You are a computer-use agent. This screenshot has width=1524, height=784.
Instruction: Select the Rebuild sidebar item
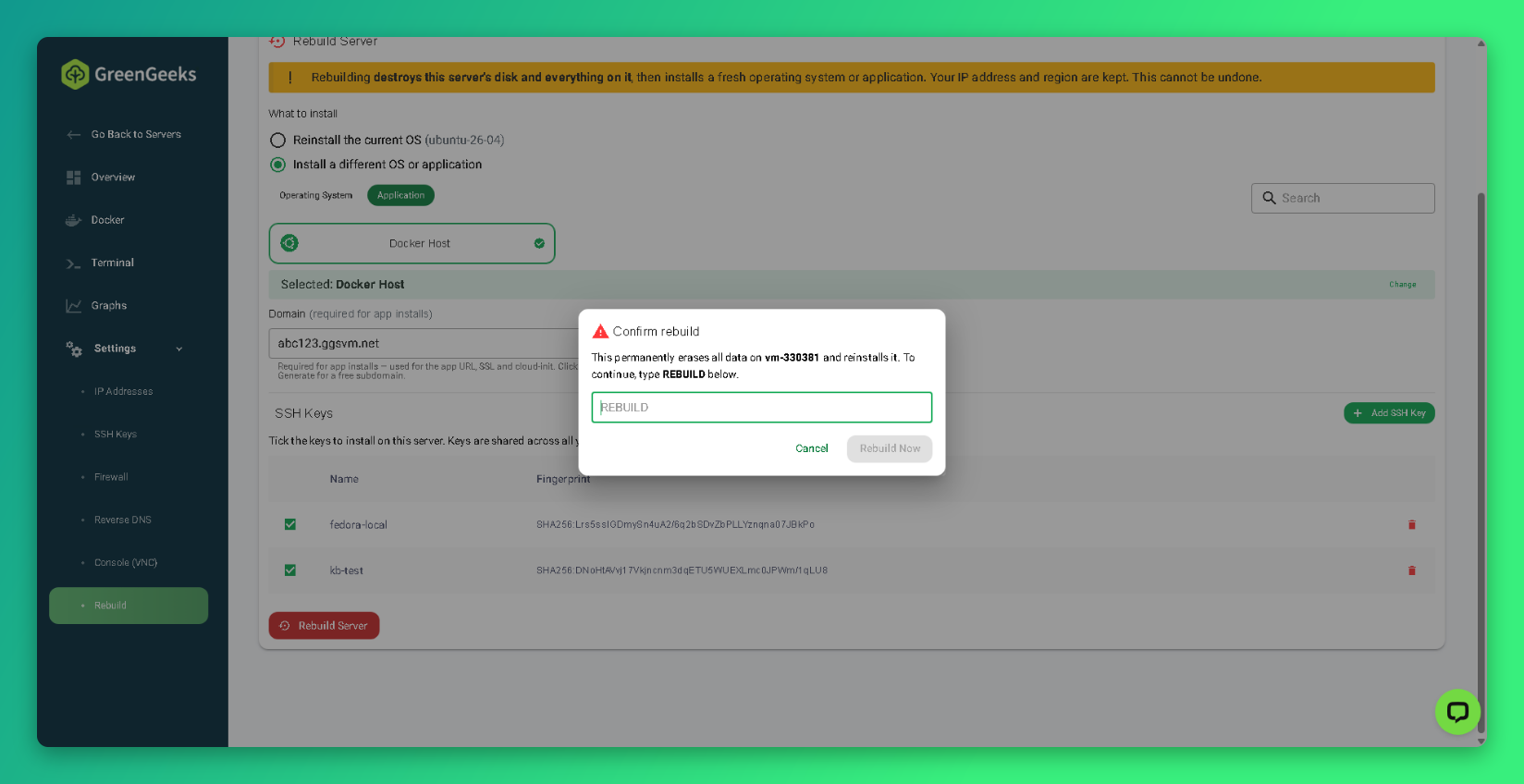tap(129, 606)
